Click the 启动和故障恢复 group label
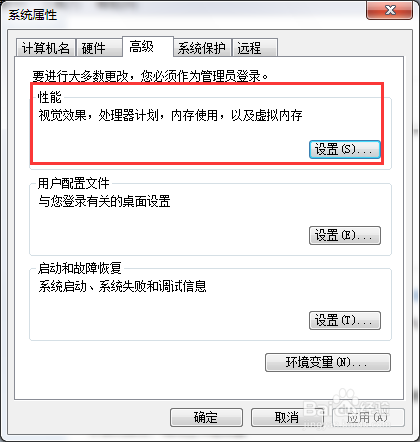The image size is (420, 442). pos(80,268)
